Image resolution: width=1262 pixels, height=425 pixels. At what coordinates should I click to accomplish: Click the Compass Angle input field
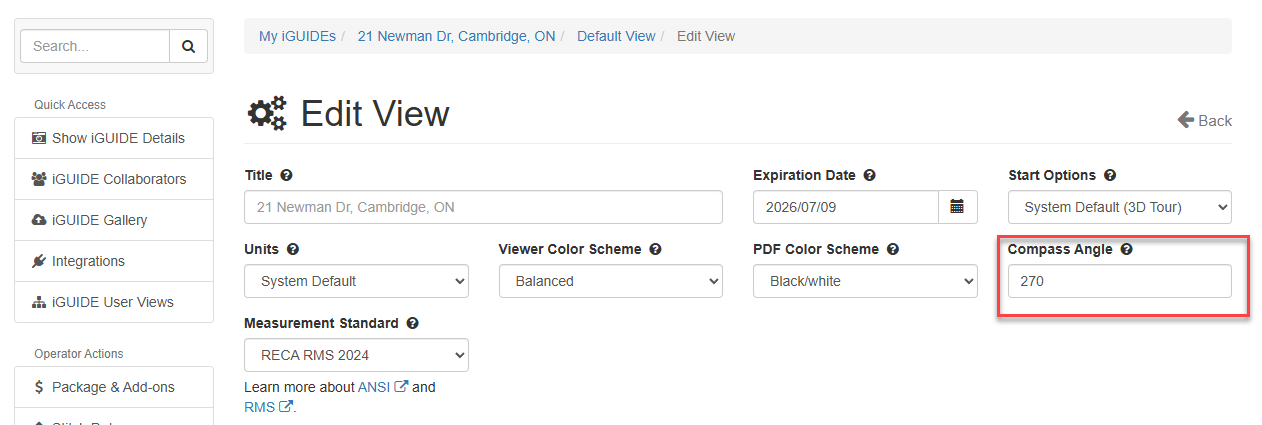tap(1119, 281)
